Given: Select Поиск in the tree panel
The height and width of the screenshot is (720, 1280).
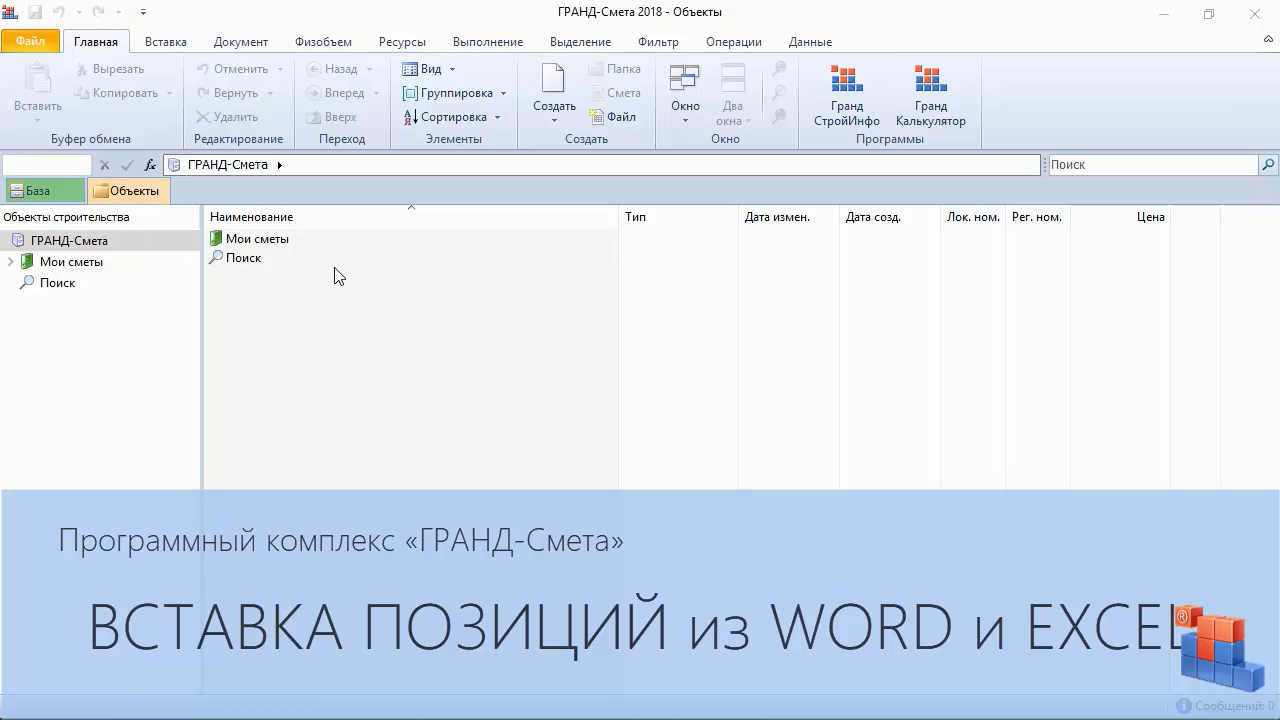Looking at the screenshot, I should click(57, 283).
